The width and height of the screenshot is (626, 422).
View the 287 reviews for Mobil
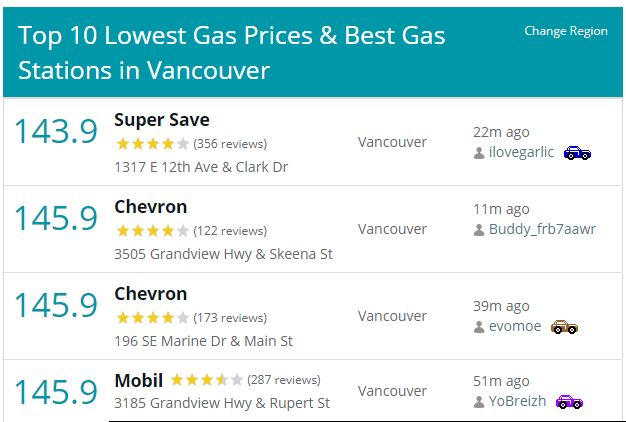click(284, 381)
